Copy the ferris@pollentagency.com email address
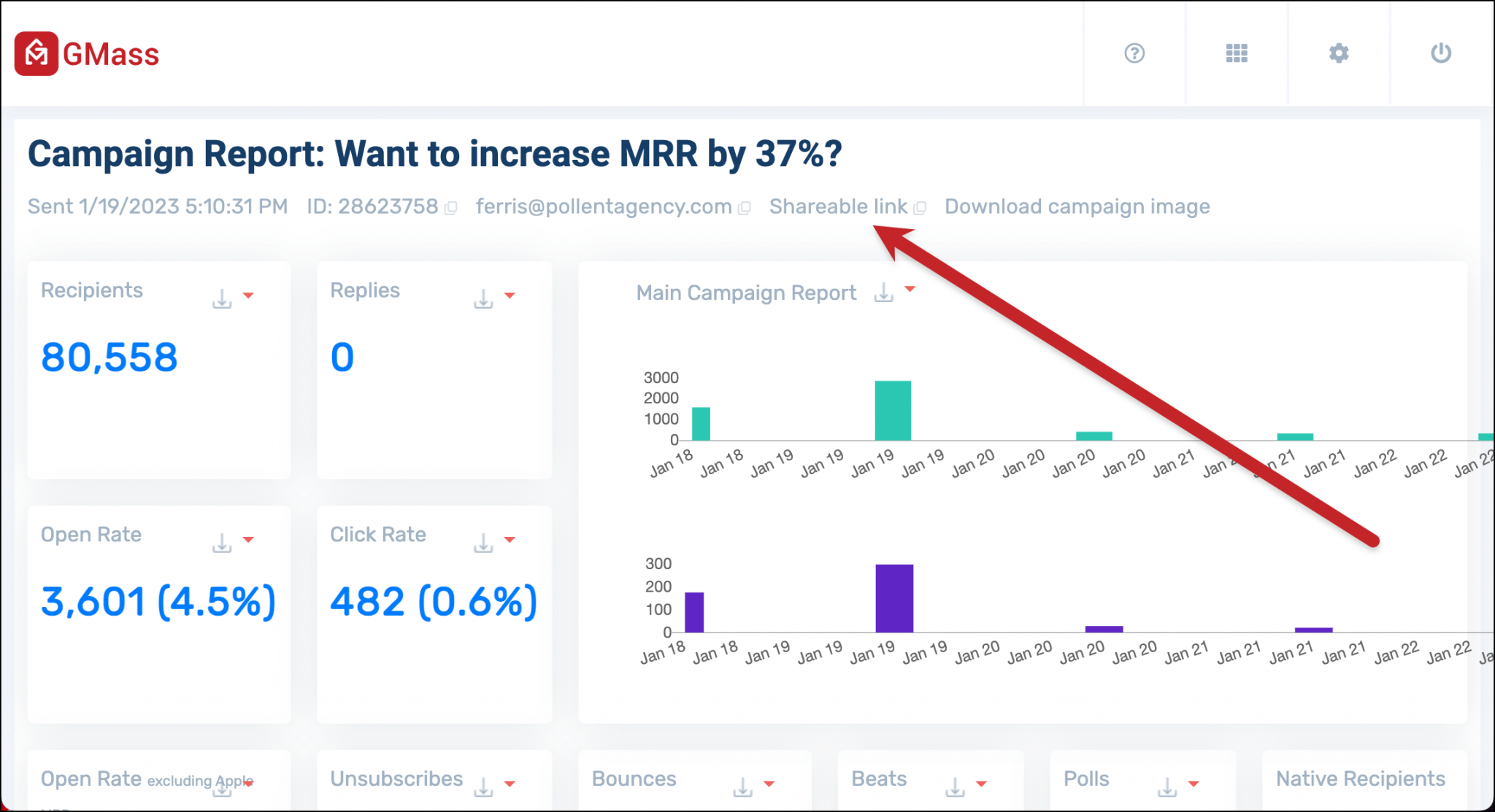The width and height of the screenshot is (1495, 812). pyautogui.click(x=745, y=207)
